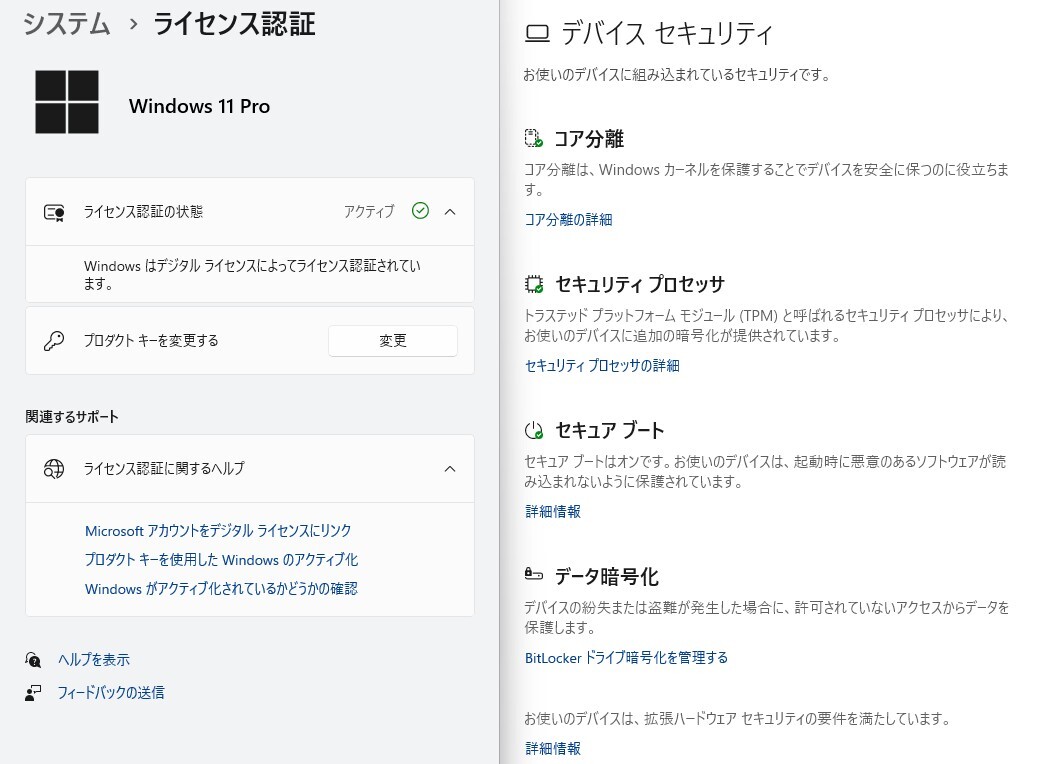Collapse the ライセンス認証の状態 section
This screenshot has height=764, width=1048.
point(450,212)
